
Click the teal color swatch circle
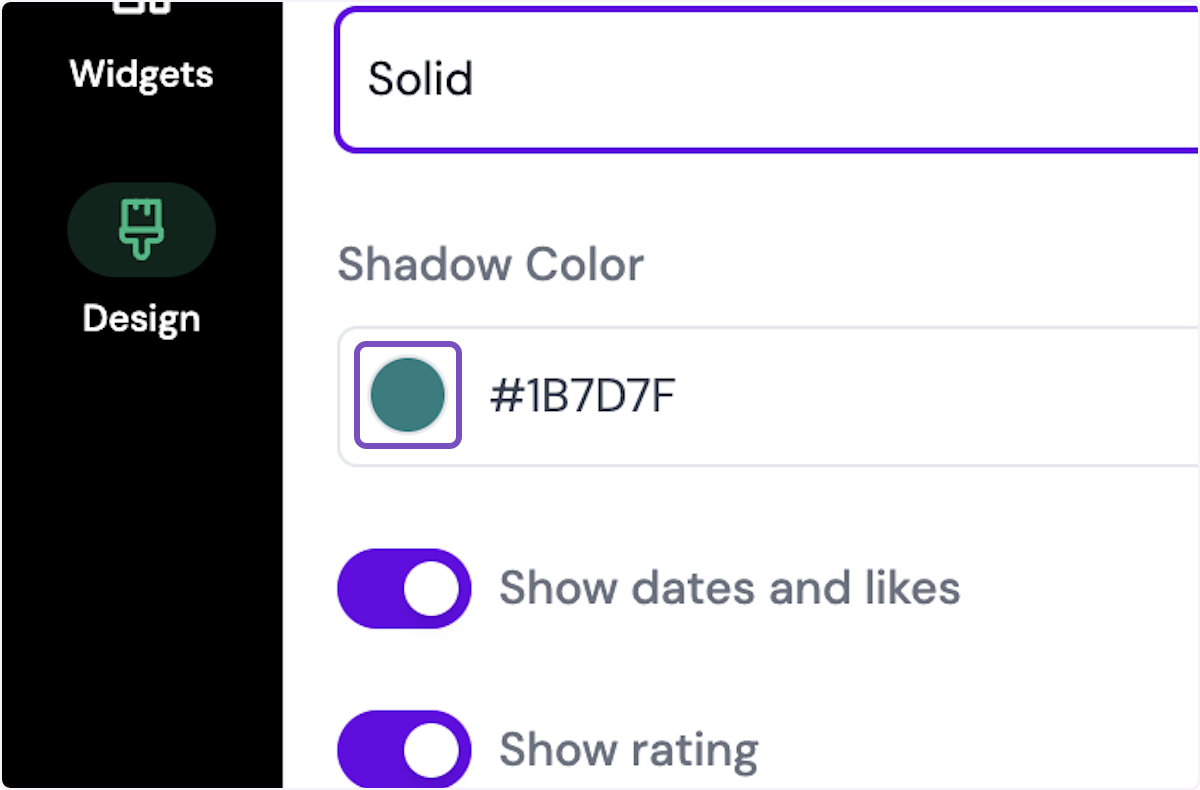click(x=407, y=395)
